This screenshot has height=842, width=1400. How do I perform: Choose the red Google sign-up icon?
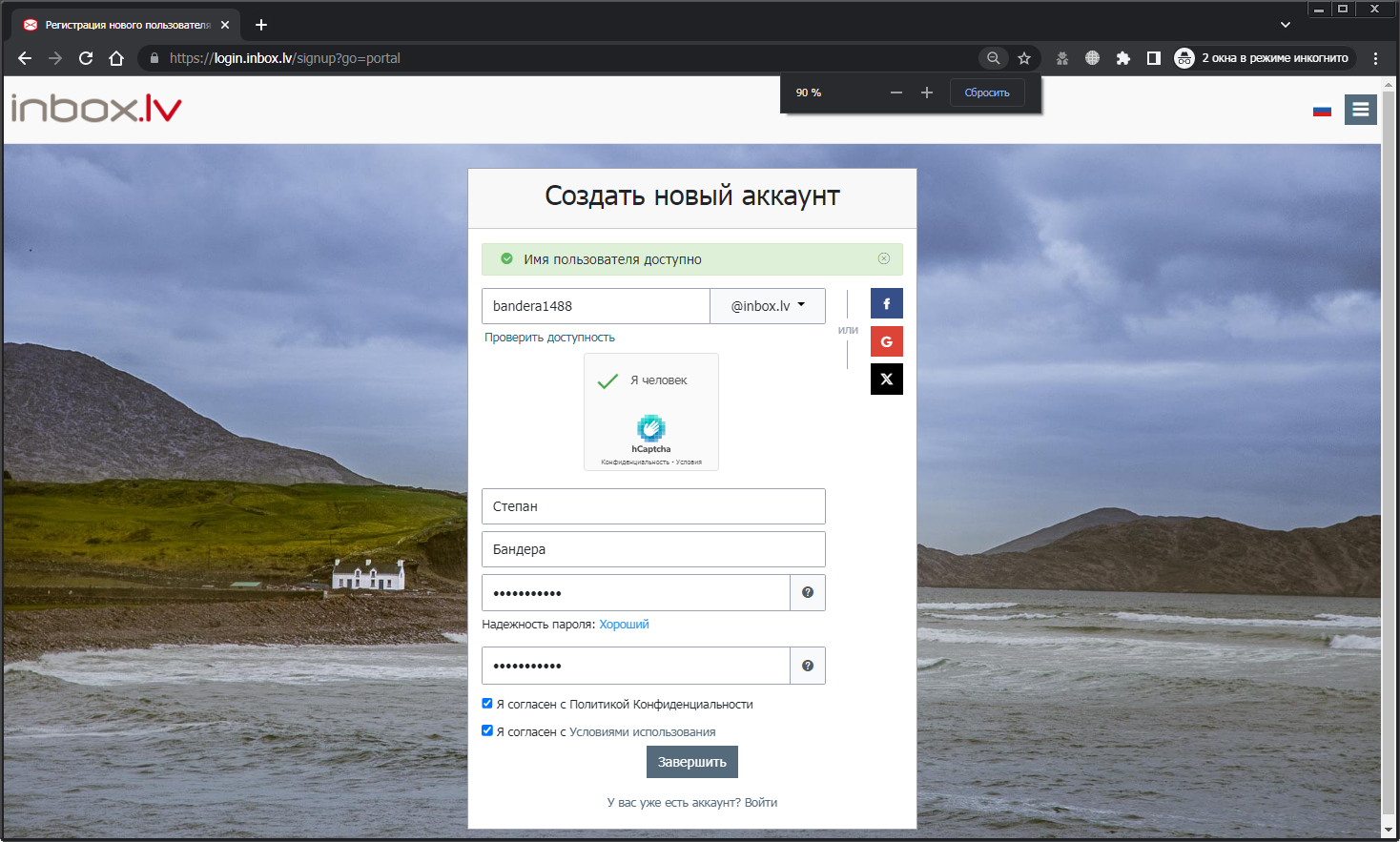886,341
